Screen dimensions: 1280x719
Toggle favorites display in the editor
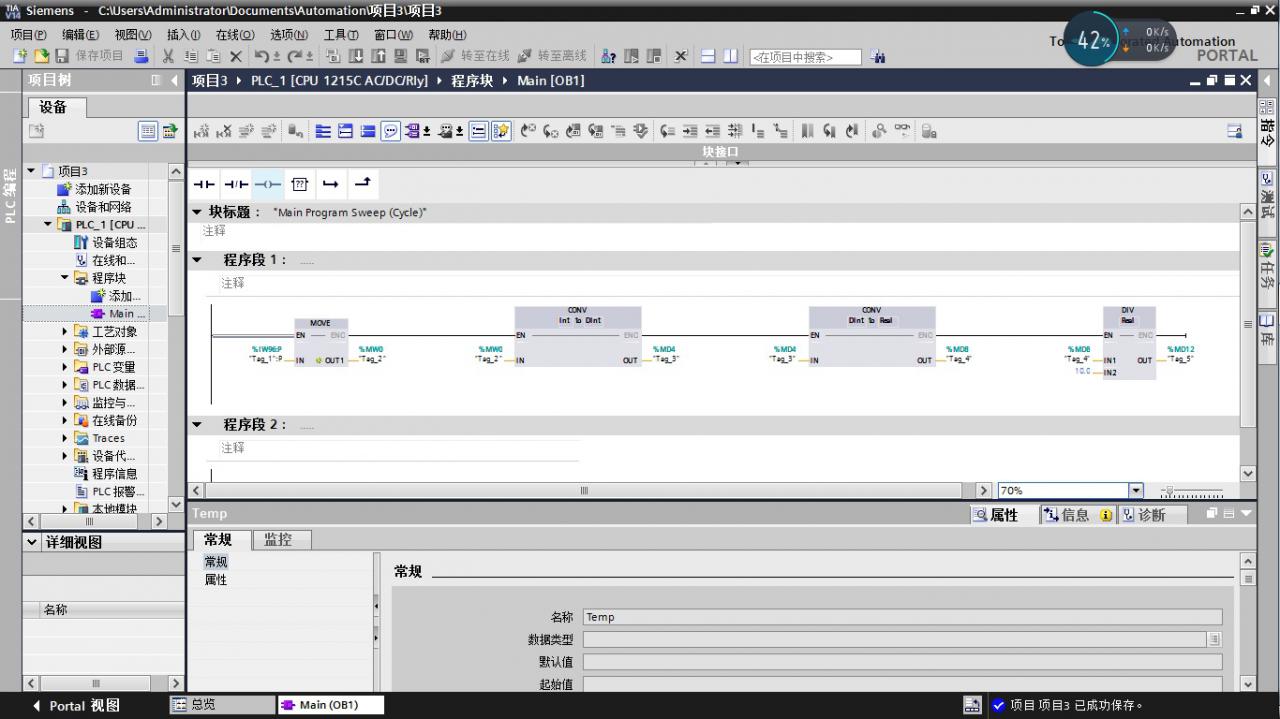(x=501, y=131)
